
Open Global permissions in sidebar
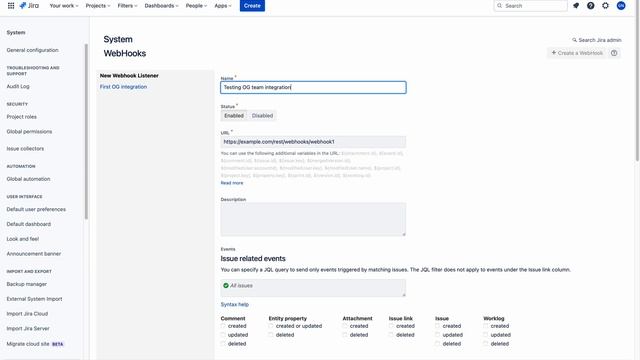tap(29, 132)
